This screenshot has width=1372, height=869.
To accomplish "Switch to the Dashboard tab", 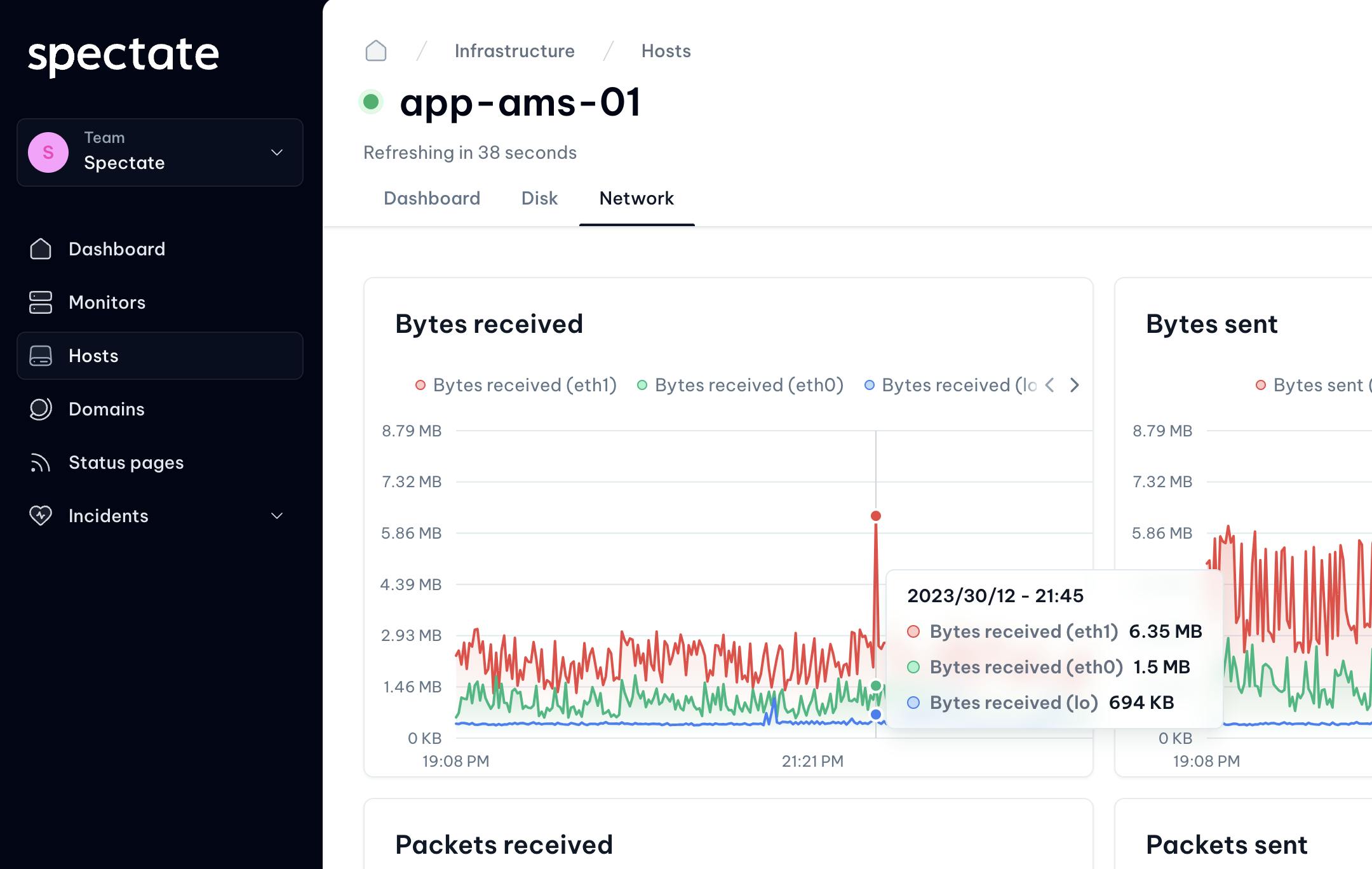I will point(432,198).
